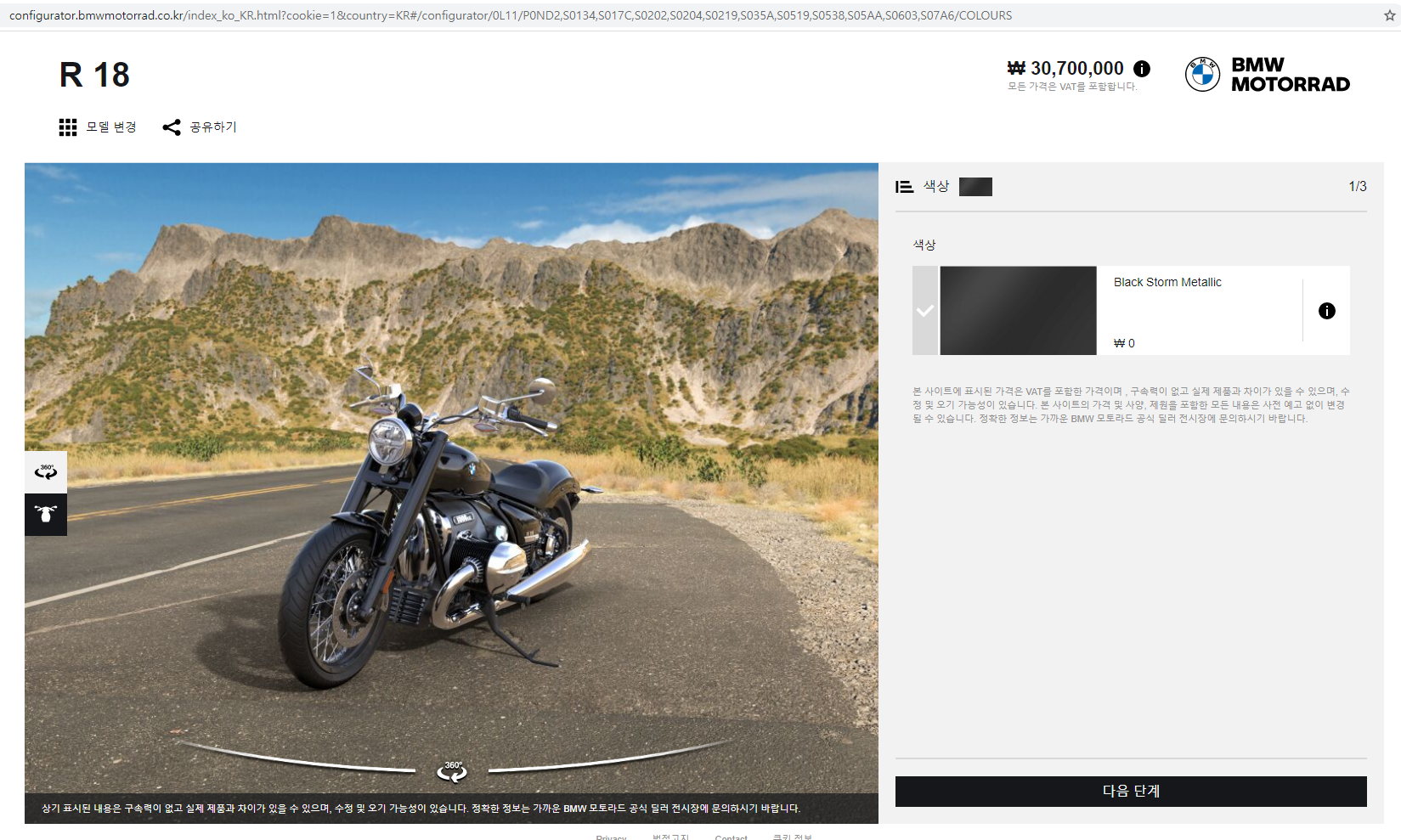The image size is (1401, 840).
Task: Click the 색상 tab heading
Action: tap(936, 187)
